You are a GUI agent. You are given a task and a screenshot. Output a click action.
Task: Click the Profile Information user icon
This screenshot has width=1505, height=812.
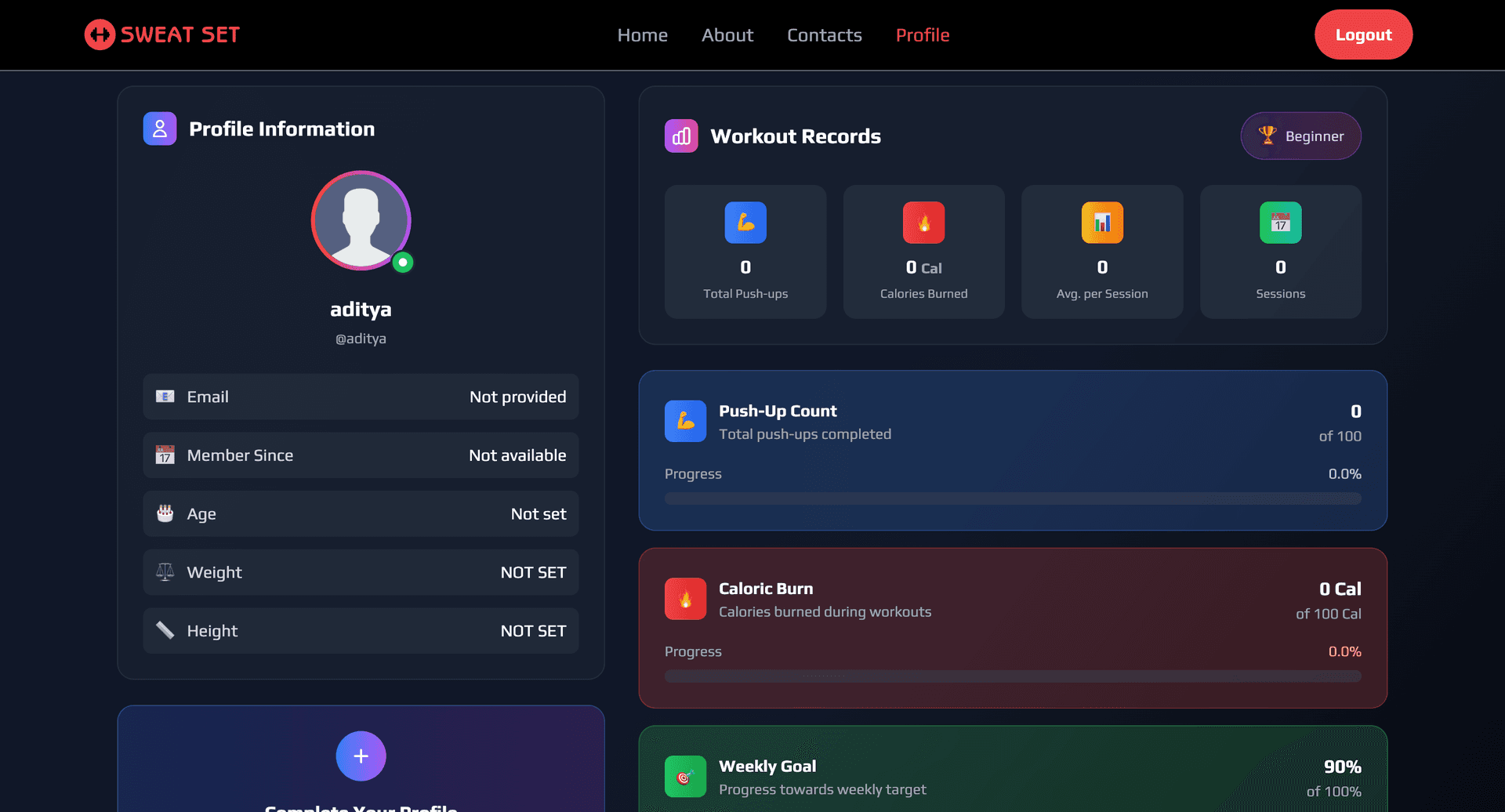[160, 129]
